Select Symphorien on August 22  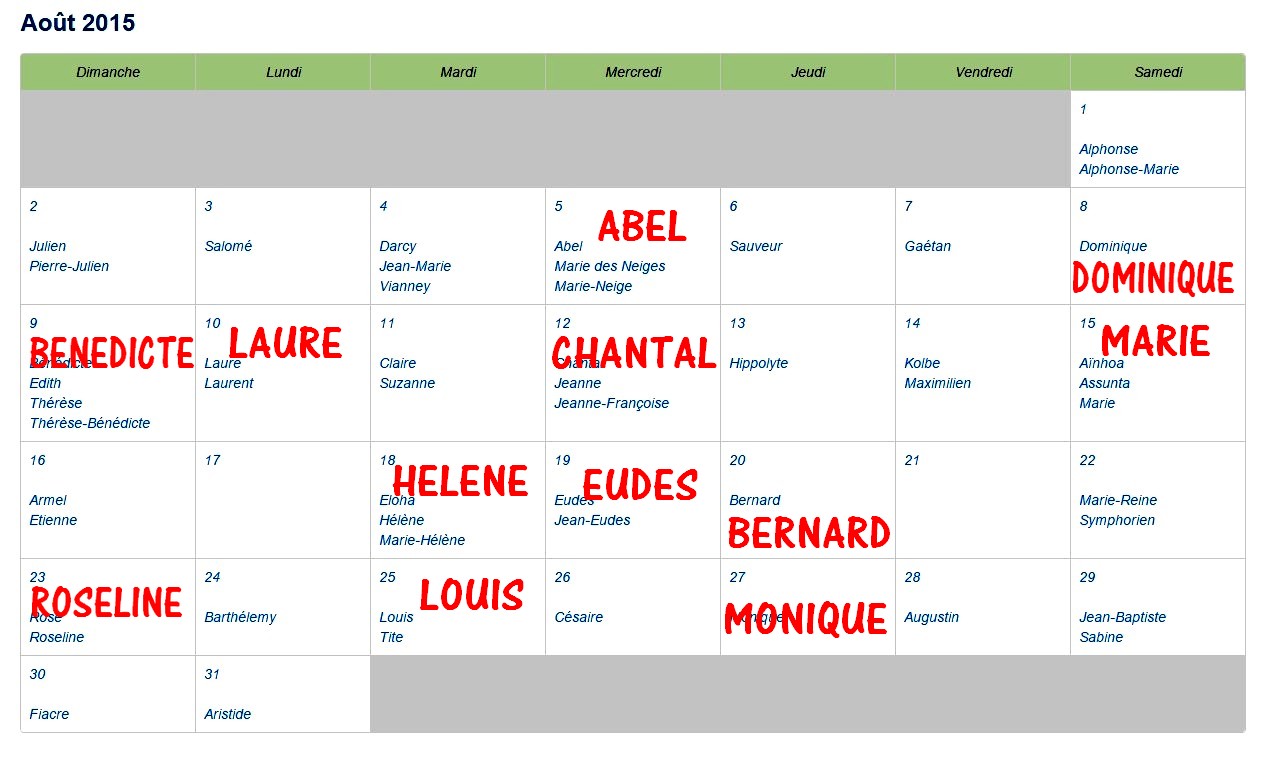pos(1117,520)
